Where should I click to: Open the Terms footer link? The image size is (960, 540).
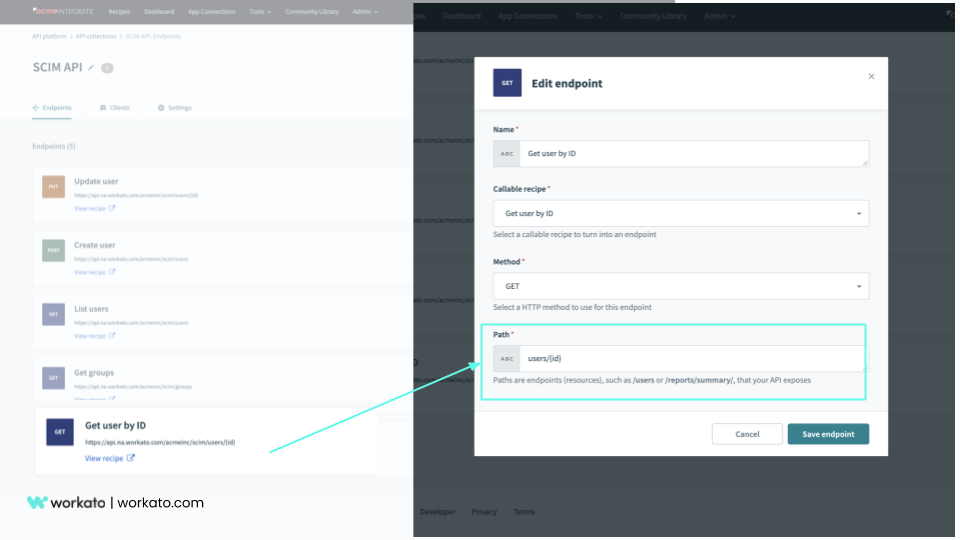[524, 512]
